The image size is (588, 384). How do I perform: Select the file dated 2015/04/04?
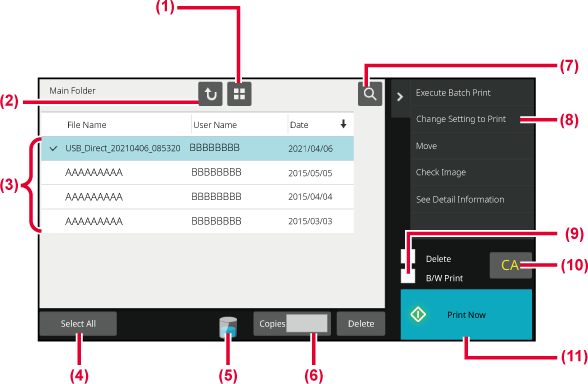click(x=197, y=197)
